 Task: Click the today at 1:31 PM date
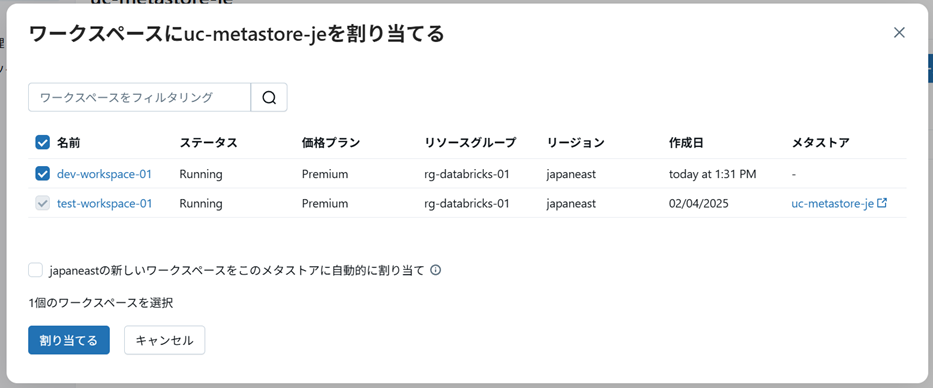713,174
